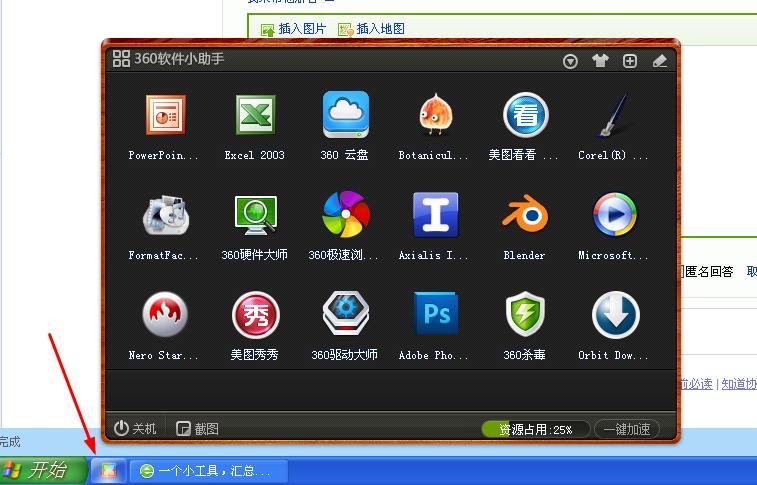The width and height of the screenshot is (757, 485).
Task: Click the edit pencil icon in header
Action: click(x=659, y=61)
